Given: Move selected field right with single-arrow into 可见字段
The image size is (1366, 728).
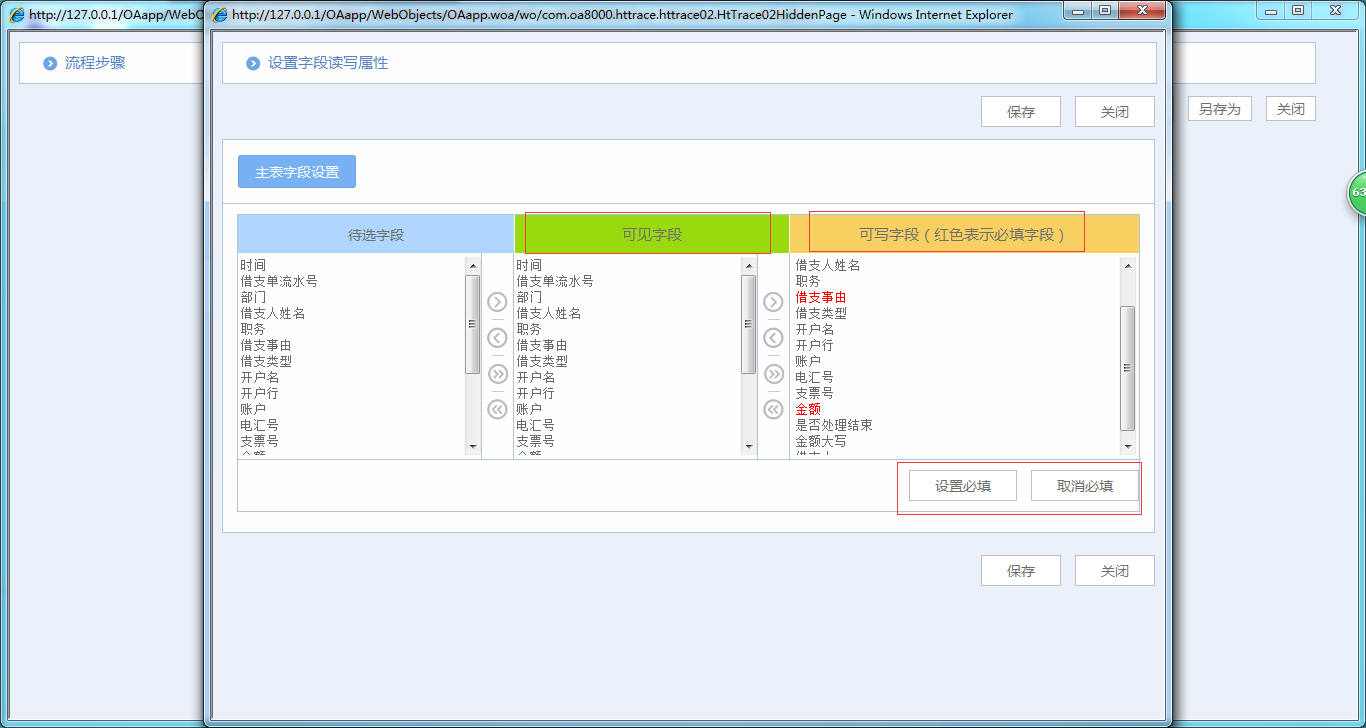Looking at the screenshot, I should pyautogui.click(x=497, y=302).
